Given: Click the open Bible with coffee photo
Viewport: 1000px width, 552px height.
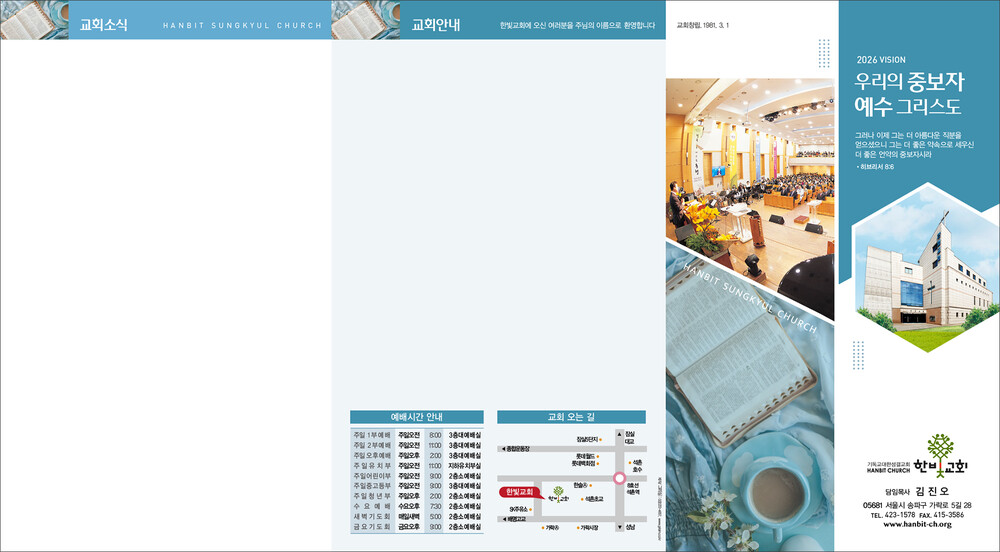Looking at the screenshot, I should [x=750, y=420].
